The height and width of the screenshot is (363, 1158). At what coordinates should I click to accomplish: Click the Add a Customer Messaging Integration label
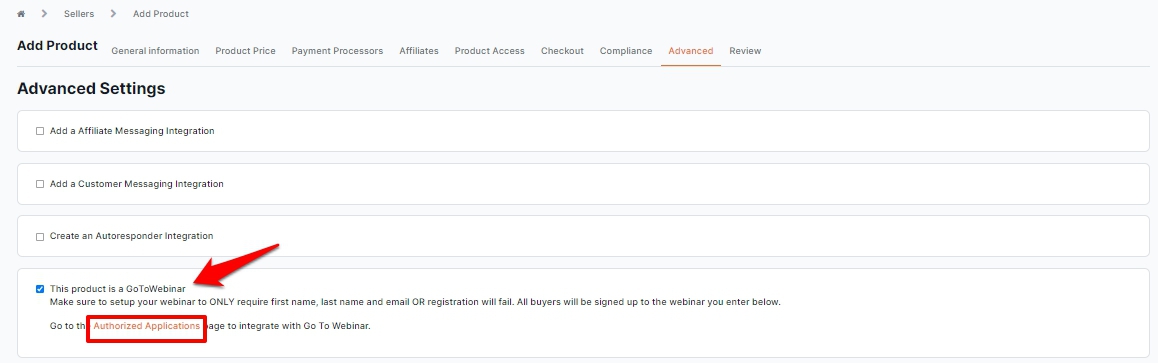(137, 184)
